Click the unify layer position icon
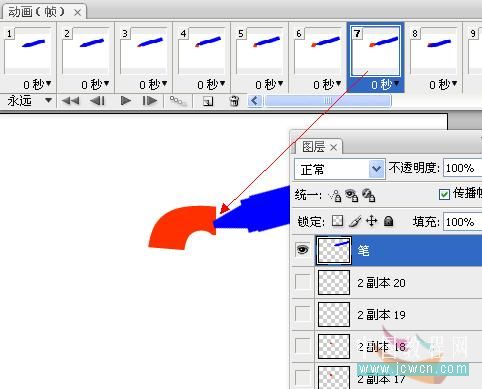 [x=335, y=196]
